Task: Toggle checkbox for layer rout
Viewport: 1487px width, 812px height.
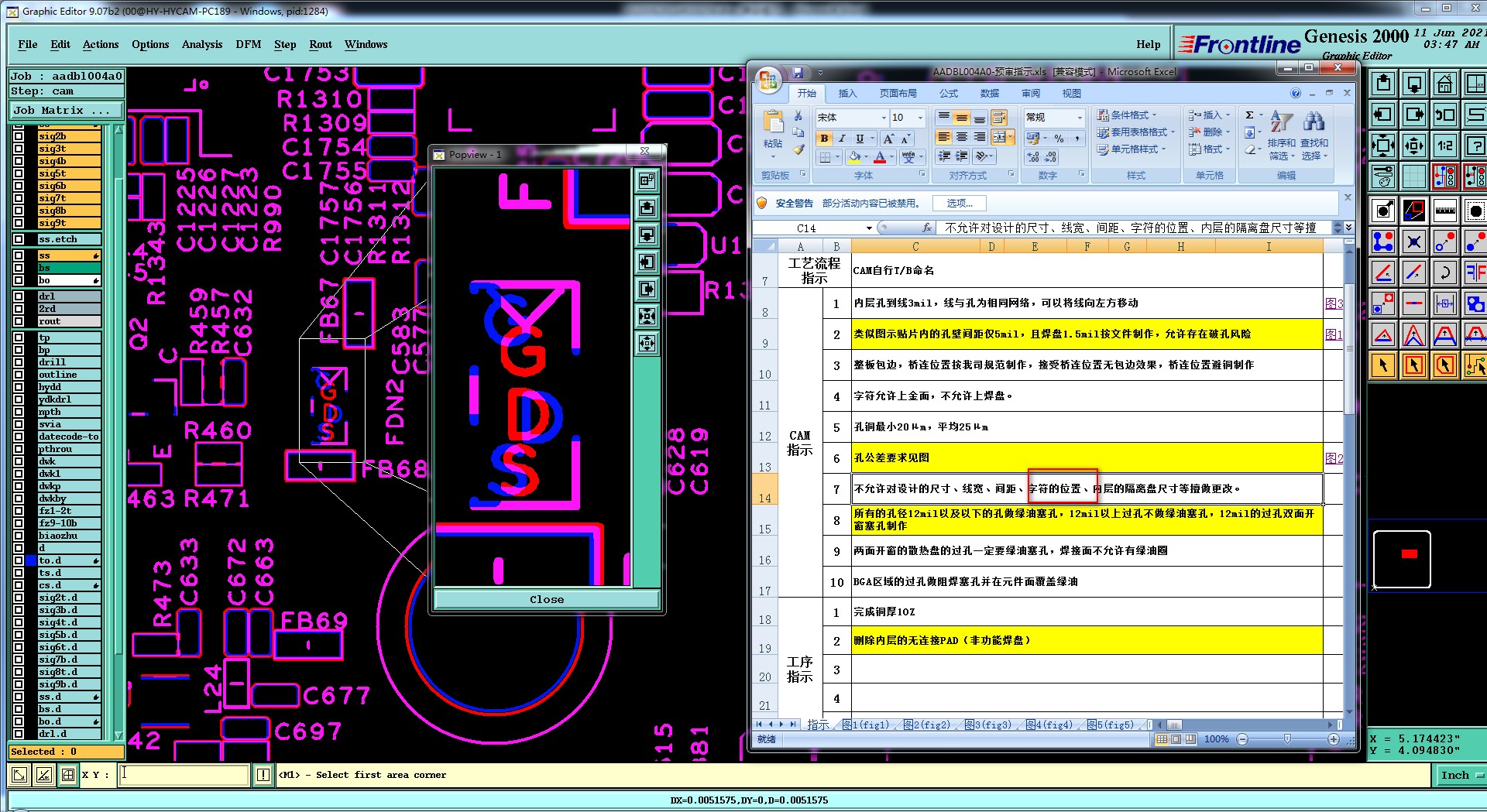Action: [x=19, y=321]
